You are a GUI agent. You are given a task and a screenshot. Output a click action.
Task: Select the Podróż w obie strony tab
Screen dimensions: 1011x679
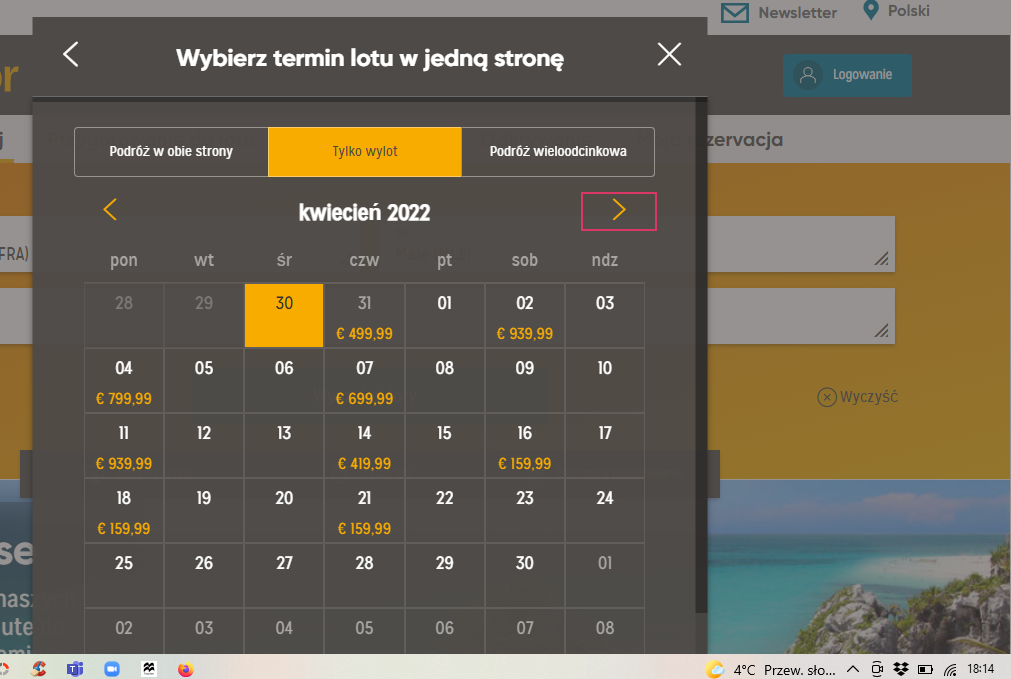click(171, 152)
